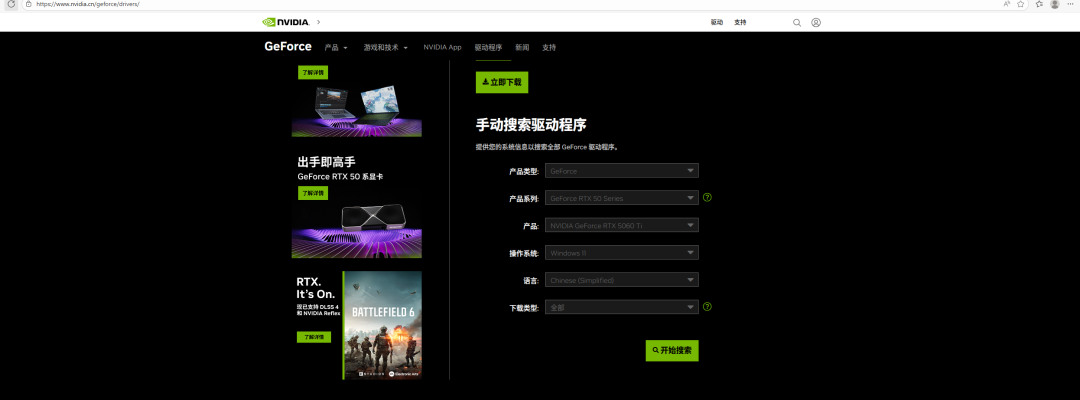The width and height of the screenshot is (1080, 400).
Task: Expand the 游戏和技术 navigation menu
Action: coord(386,48)
